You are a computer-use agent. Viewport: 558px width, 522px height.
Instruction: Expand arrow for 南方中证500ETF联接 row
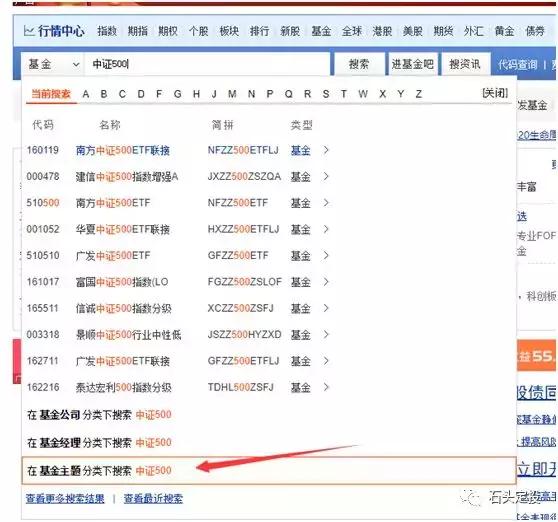coord(326,150)
